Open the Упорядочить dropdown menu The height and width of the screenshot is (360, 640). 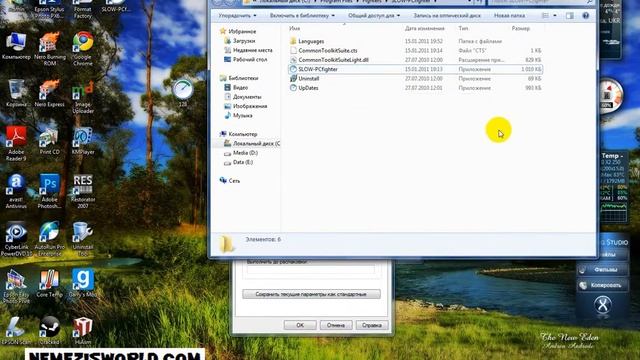(x=238, y=16)
